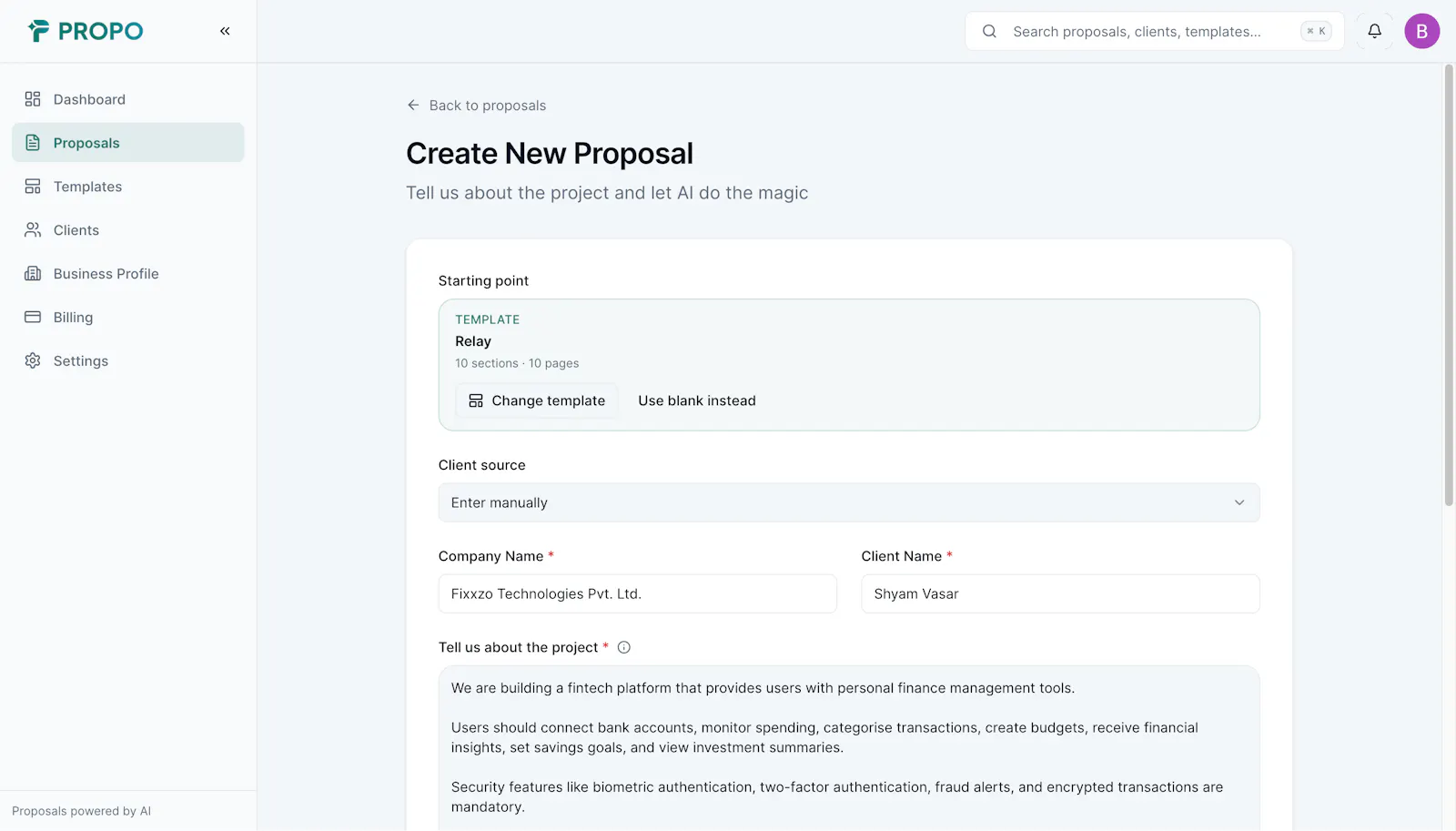Click the Templates layout icon
This screenshot has width=1456, height=831.
coord(33,187)
